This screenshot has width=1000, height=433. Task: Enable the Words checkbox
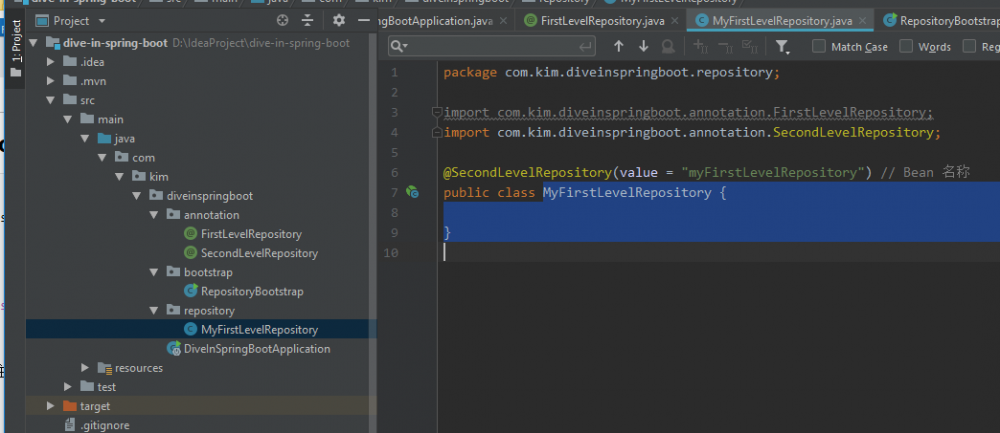906,46
